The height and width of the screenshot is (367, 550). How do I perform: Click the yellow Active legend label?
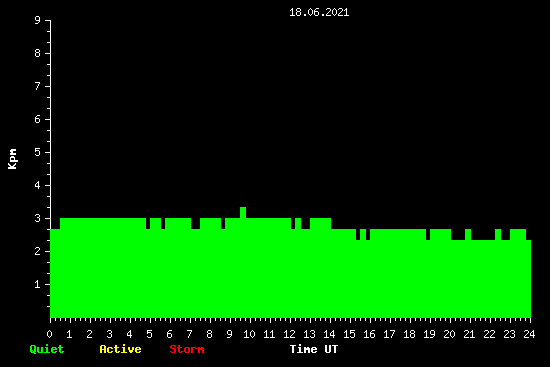(120, 349)
